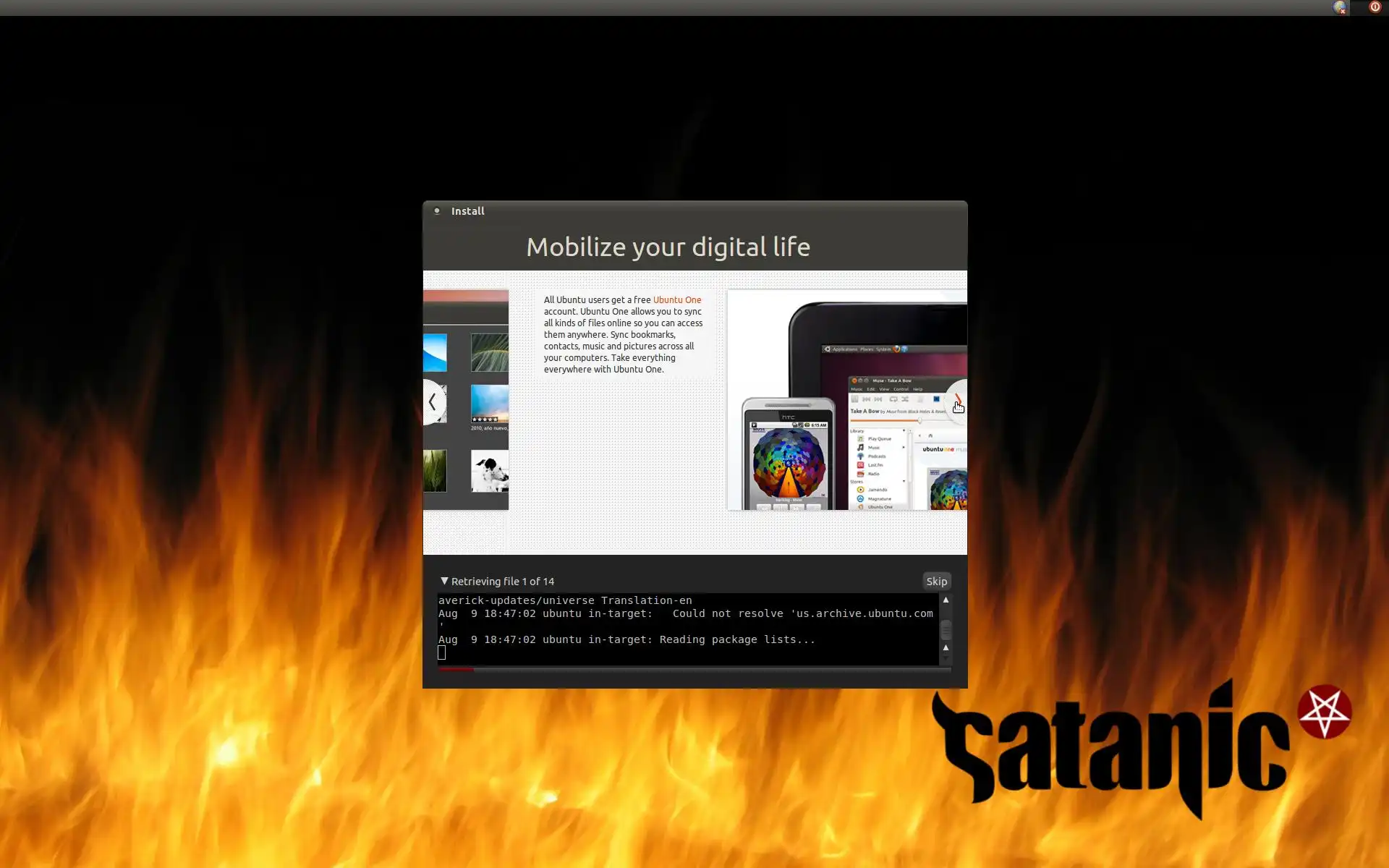Click the Install window menu dot

[437, 211]
